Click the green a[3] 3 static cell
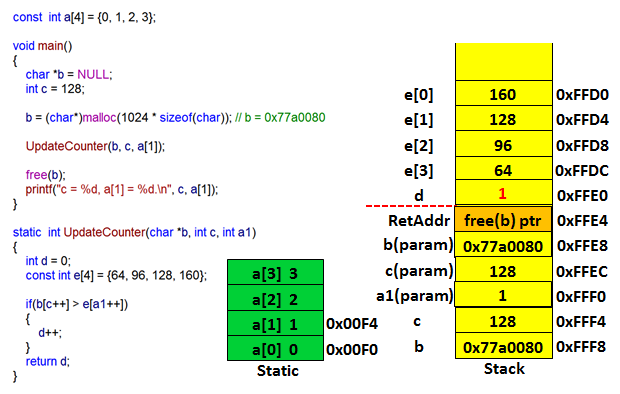Image resolution: width=620 pixels, height=394 pixels. (x=276, y=273)
